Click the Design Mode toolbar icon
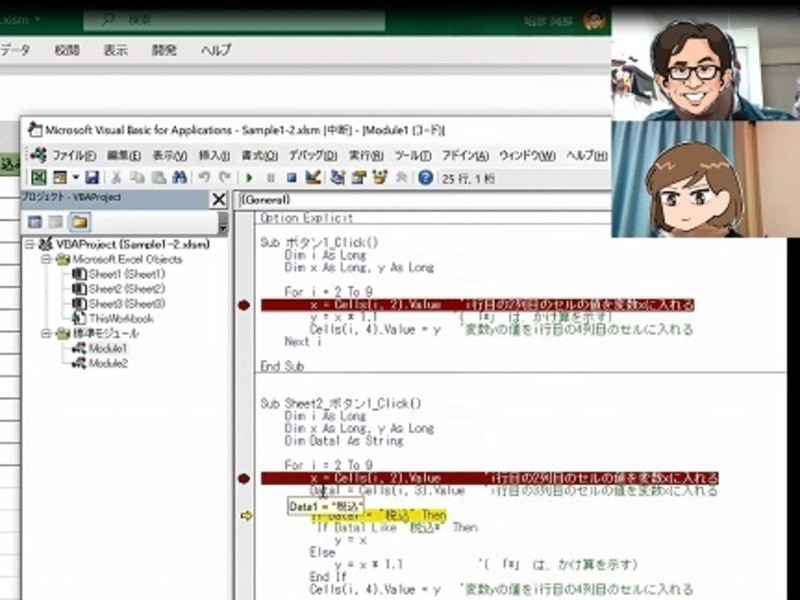800x600 pixels. tap(313, 177)
